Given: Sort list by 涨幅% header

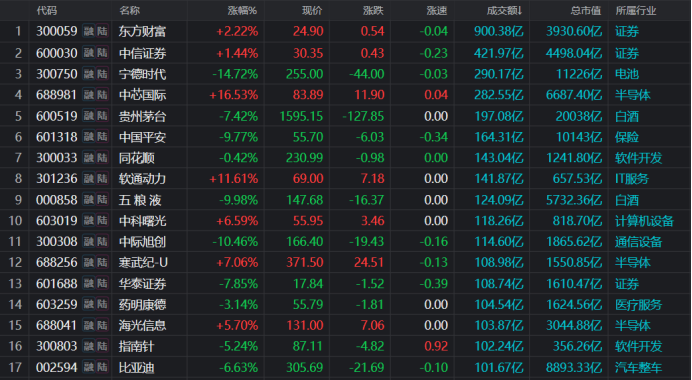Looking at the screenshot, I should pyautogui.click(x=242, y=11).
